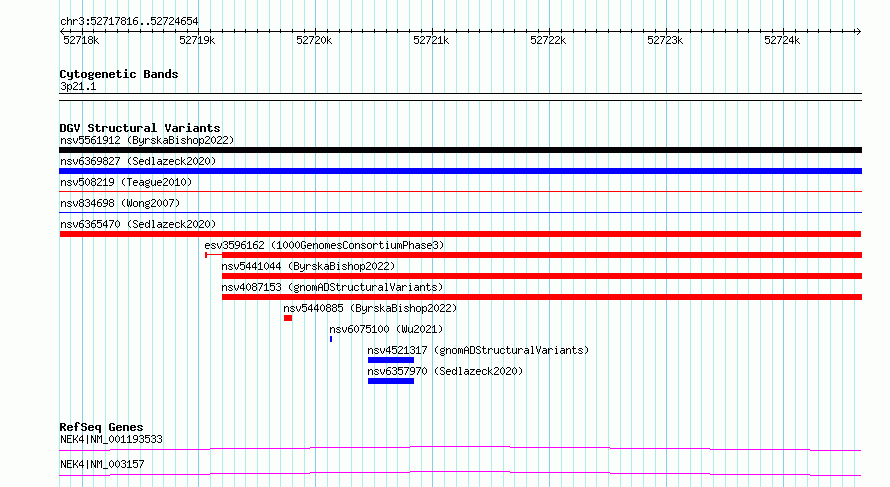890x487 pixels.
Task: Open label nsv834698 (Wong2007)
Action: click(x=120, y=203)
